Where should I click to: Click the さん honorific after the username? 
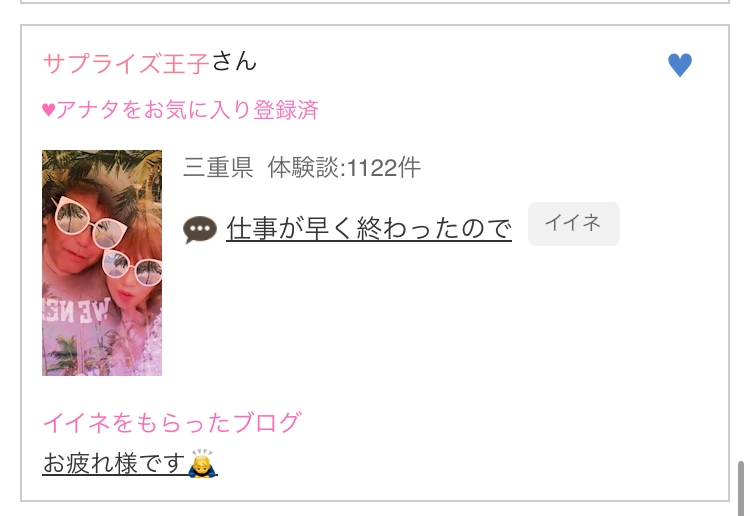(234, 62)
